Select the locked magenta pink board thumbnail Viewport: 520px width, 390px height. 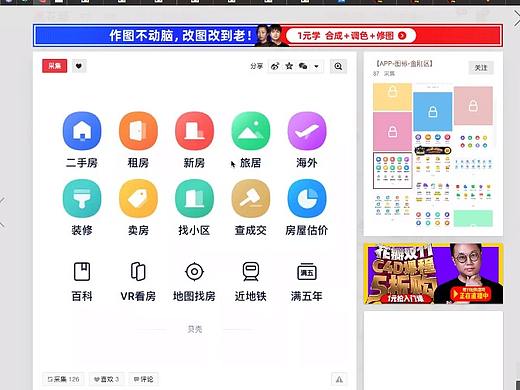(x=392, y=131)
